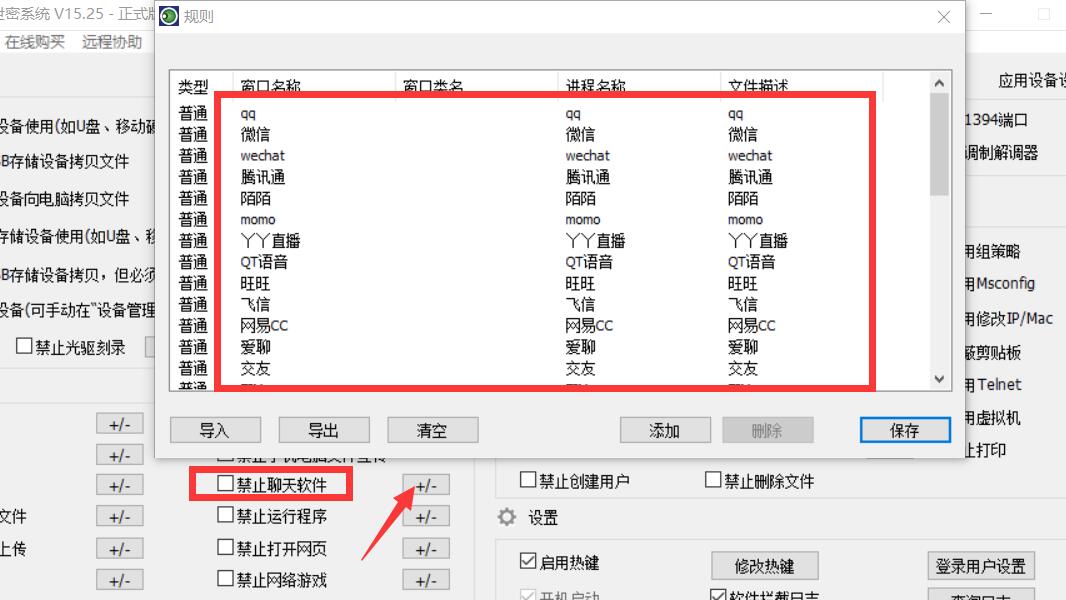Select the qq row in window name column
1066x600 pixels.
point(248,113)
